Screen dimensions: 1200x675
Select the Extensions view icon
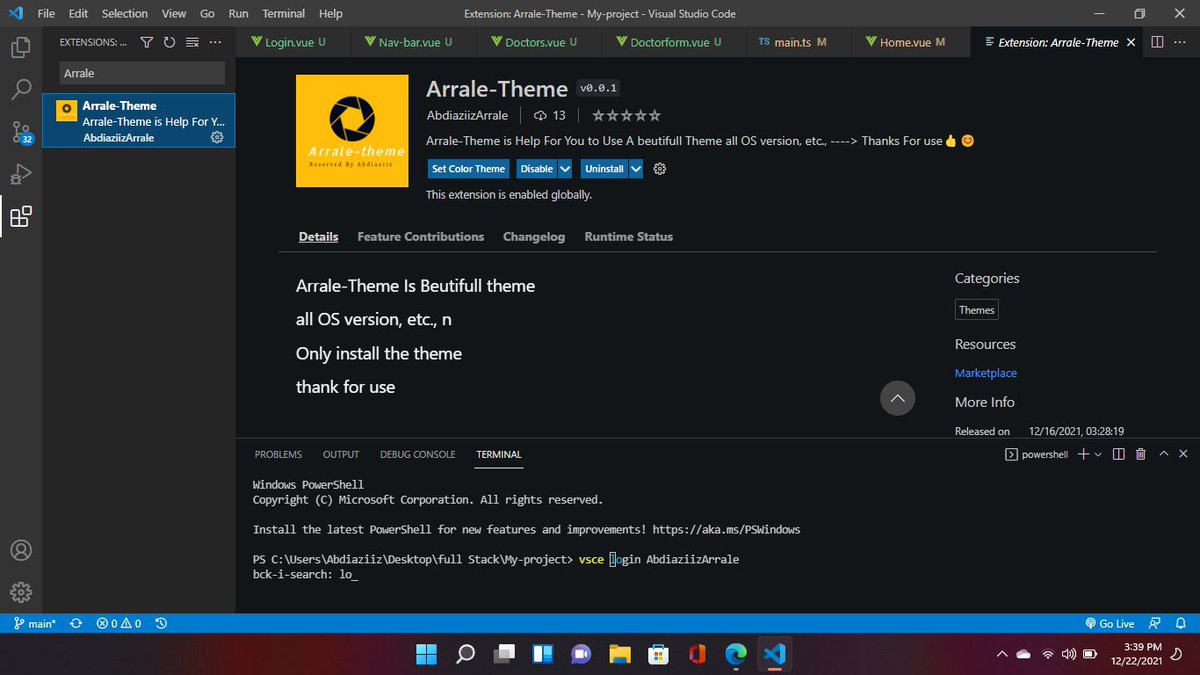(21, 217)
